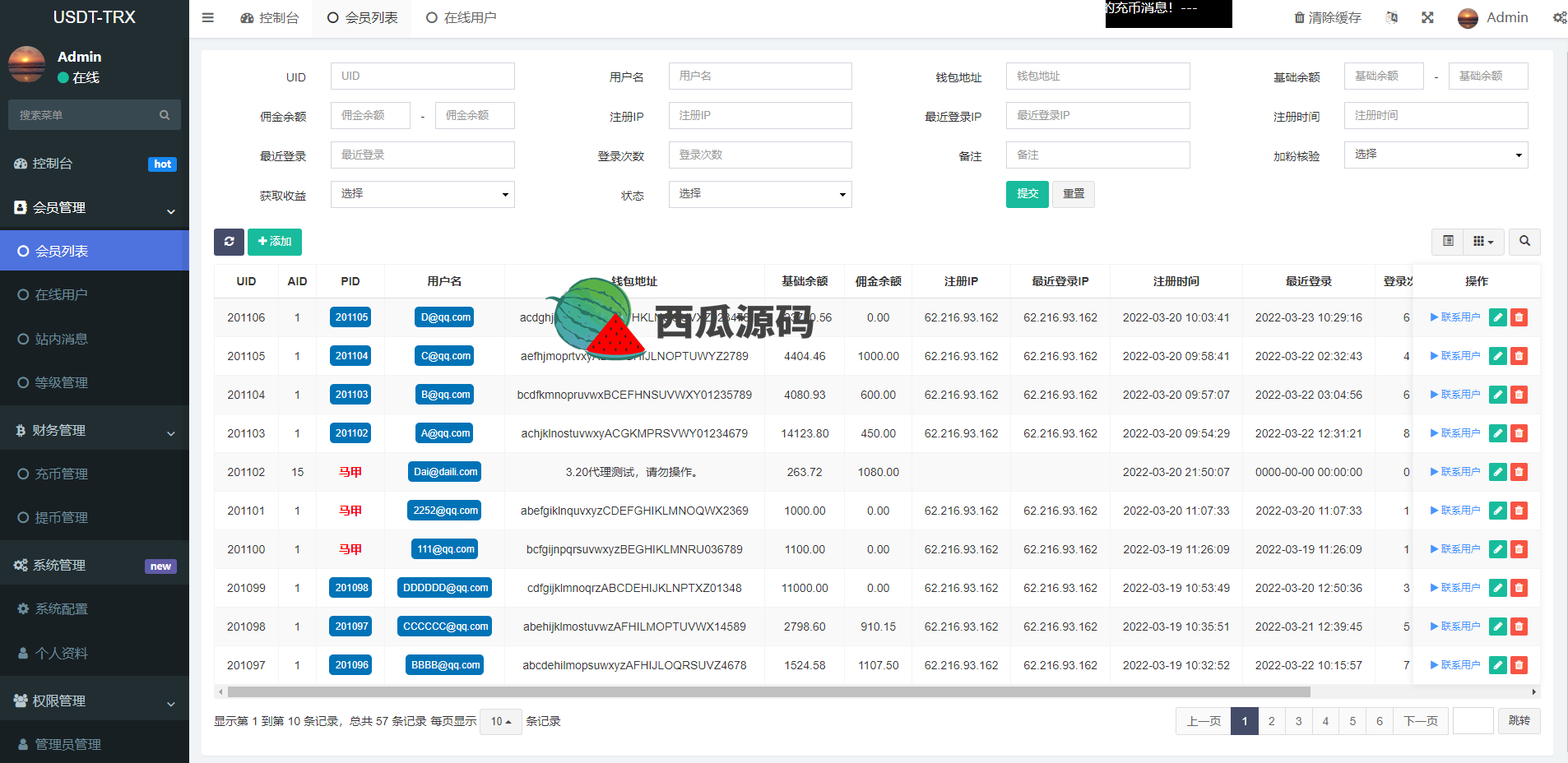
Task: Edit user 201103 with green pencil icon
Action: coord(1498,433)
